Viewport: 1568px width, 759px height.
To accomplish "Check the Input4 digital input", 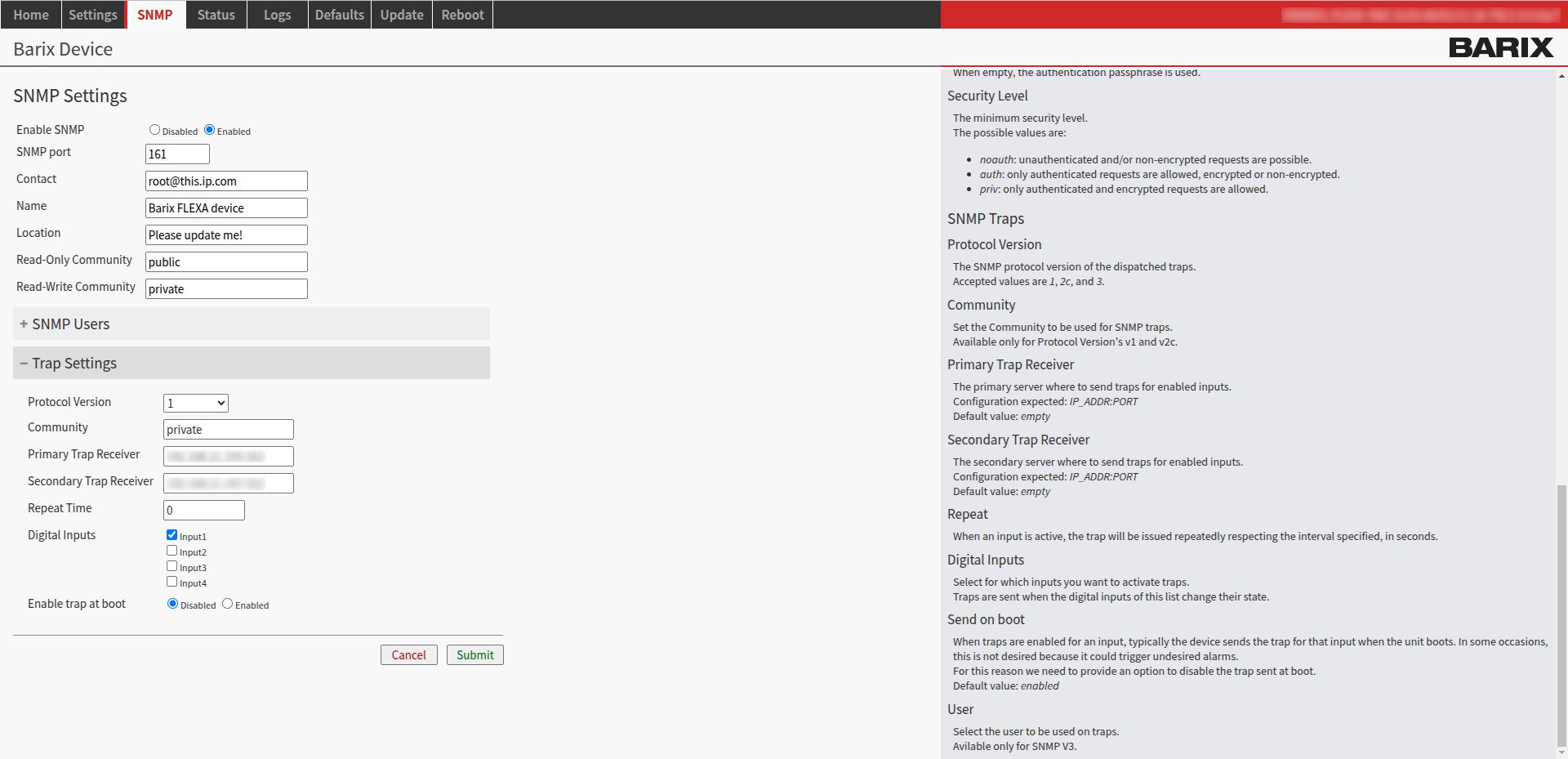I will (171, 581).
